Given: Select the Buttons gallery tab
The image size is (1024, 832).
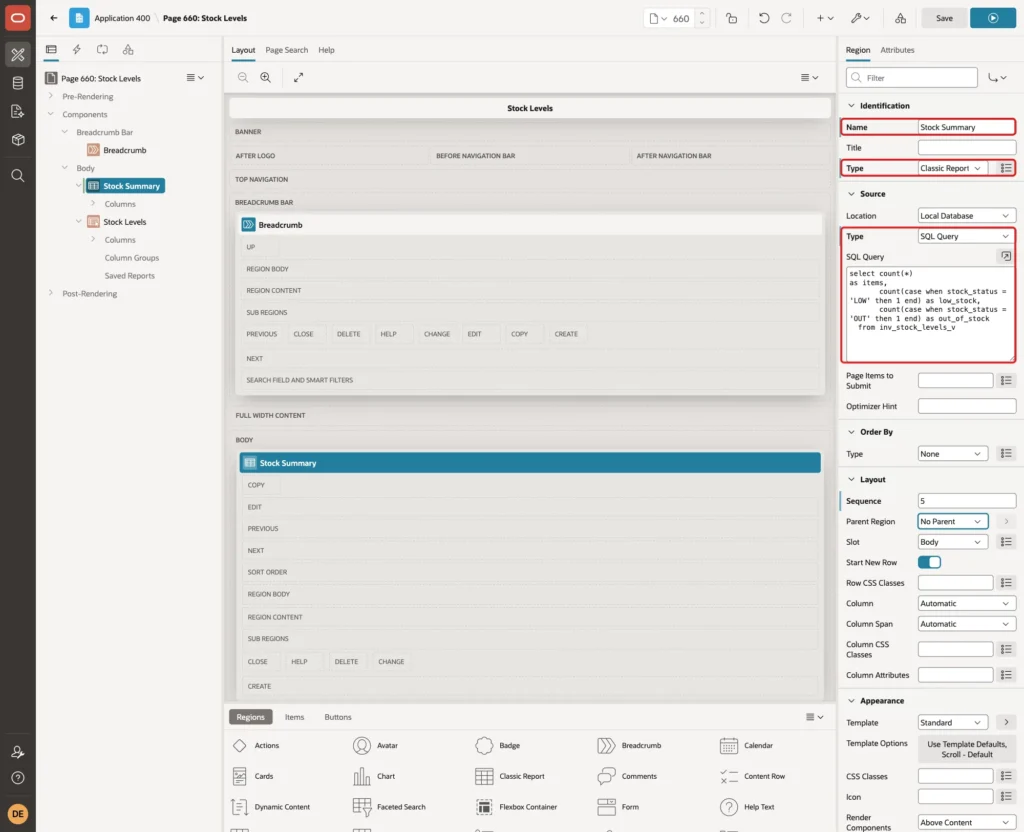Looking at the screenshot, I should (x=338, y=717).
